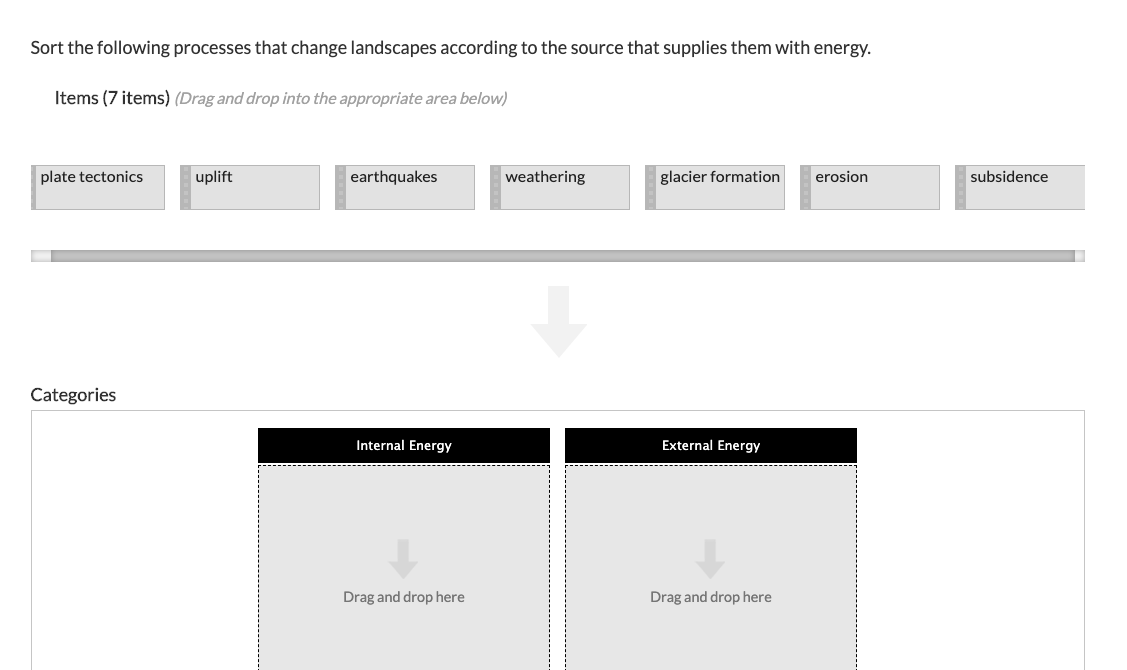Click the drag handle on subsidence tile
Viewport: 1127px width, 670px height.
pos(961,187)
